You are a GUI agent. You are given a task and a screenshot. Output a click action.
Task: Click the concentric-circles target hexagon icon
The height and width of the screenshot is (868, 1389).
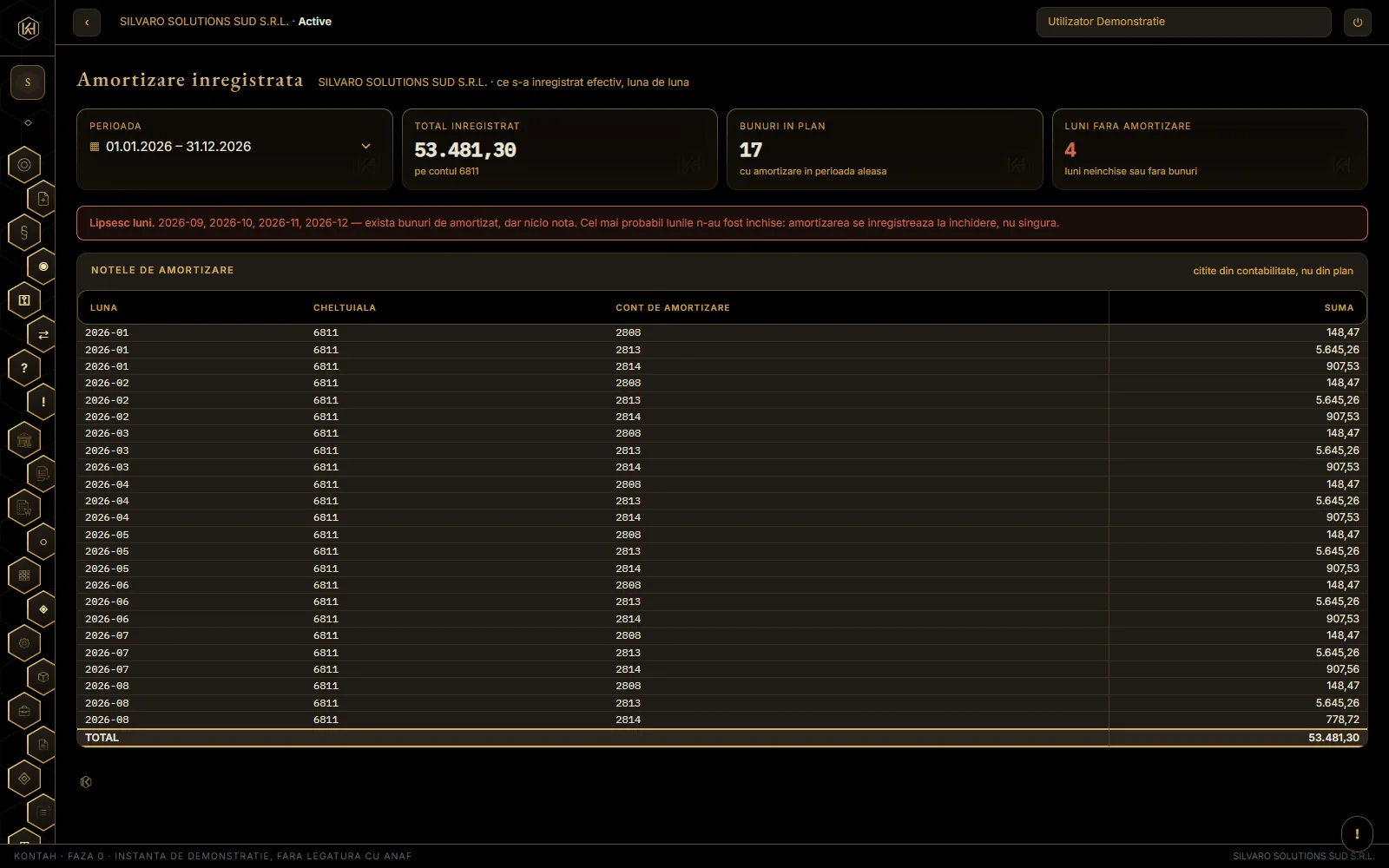tap(24, 165)
